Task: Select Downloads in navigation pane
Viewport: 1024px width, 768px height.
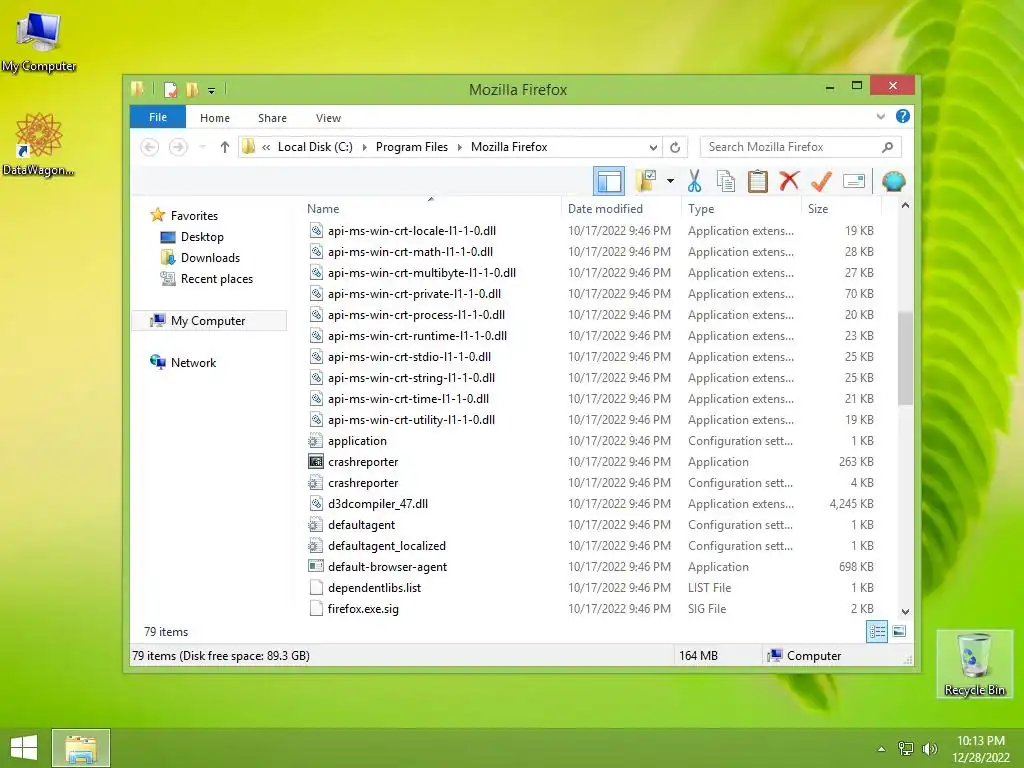Action: coord(210,258)
